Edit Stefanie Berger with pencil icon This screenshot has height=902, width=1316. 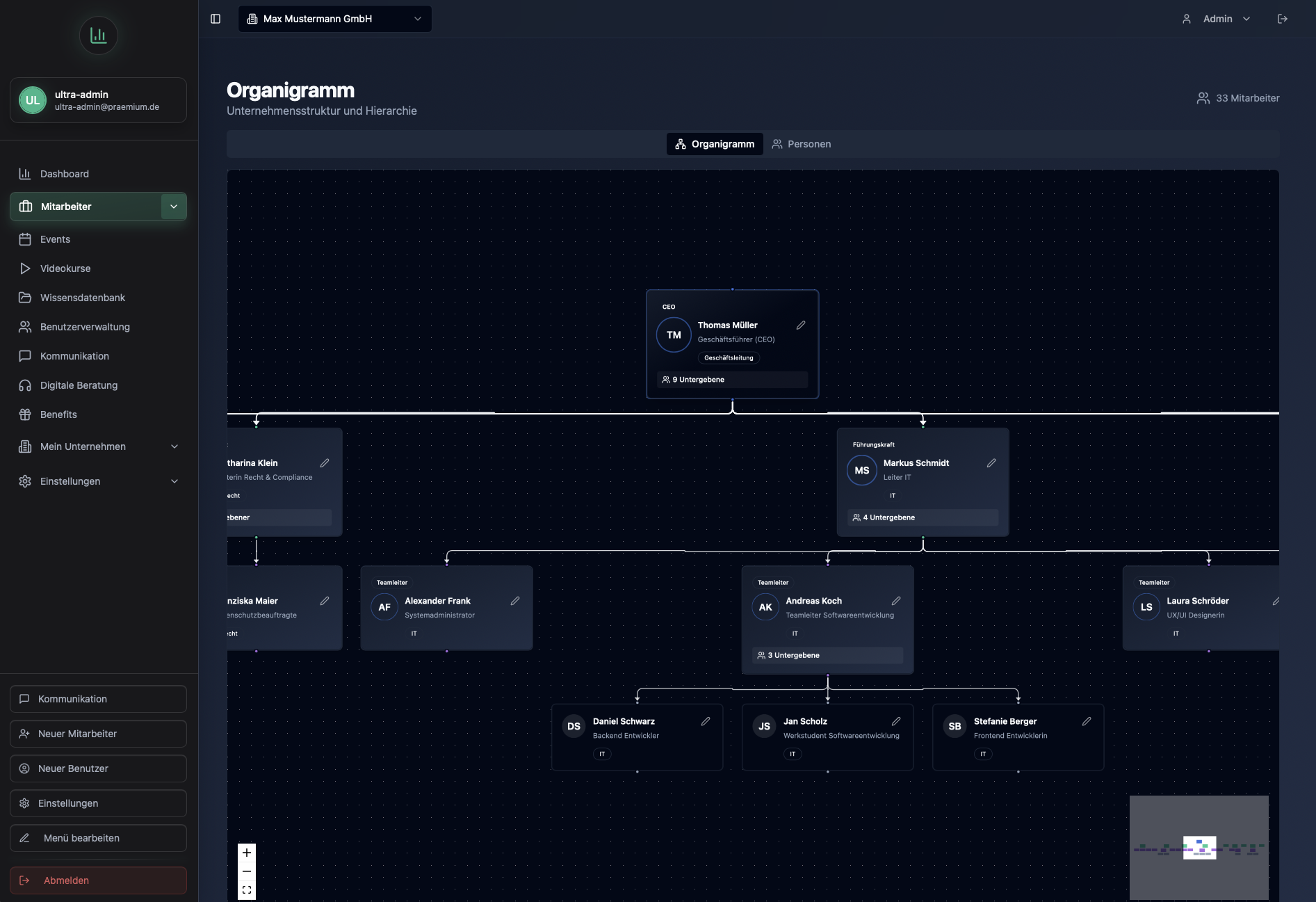[1087, 721]
